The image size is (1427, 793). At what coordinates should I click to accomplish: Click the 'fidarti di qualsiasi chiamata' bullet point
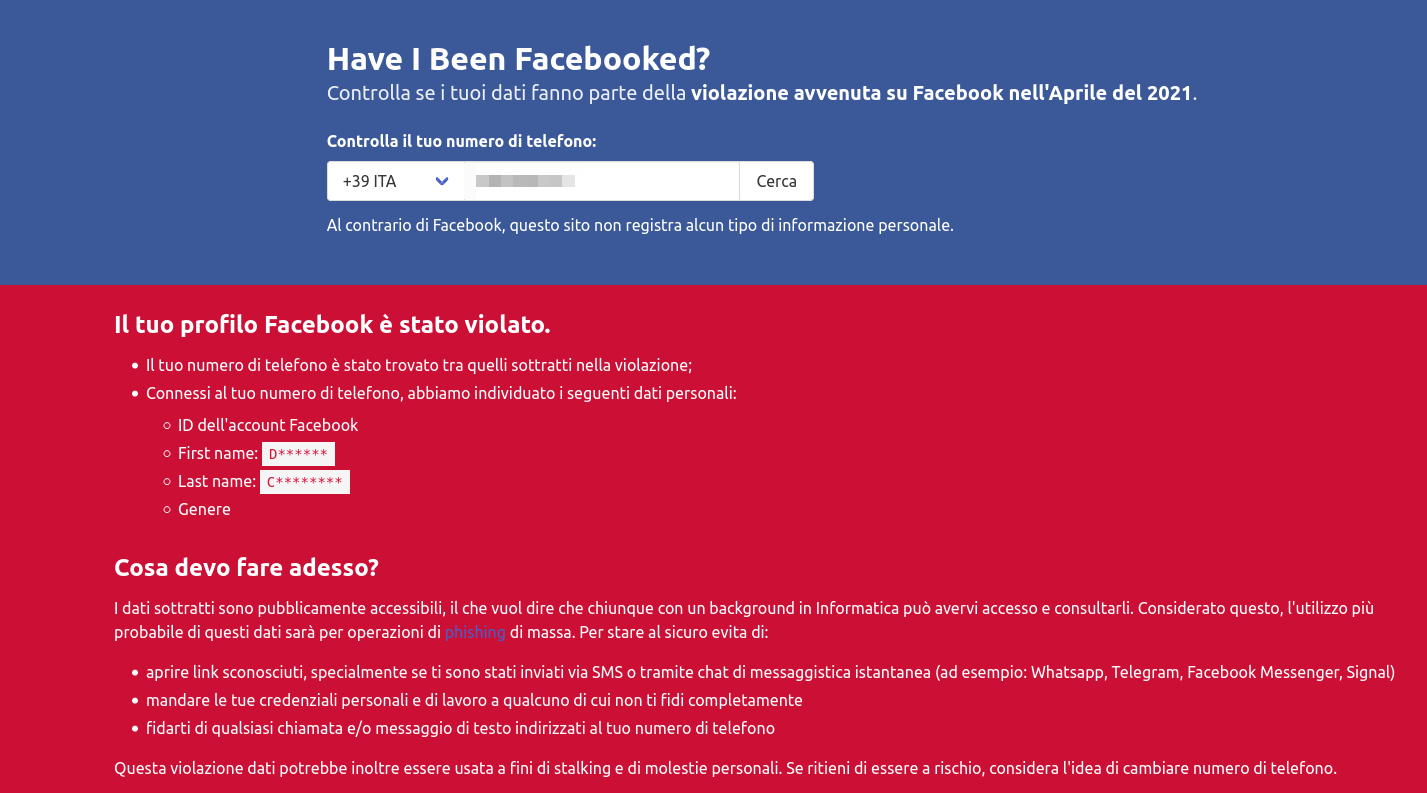pos(460,728)
